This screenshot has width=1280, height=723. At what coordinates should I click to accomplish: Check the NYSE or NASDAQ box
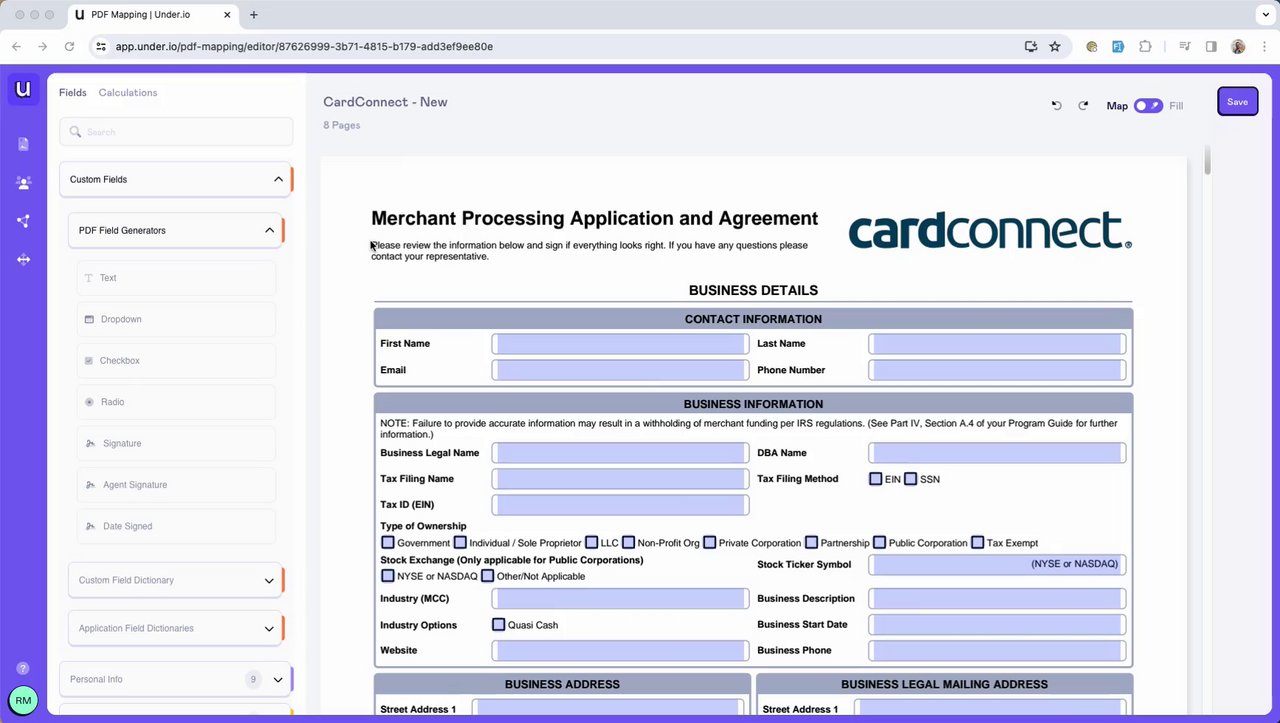[388, 576]
